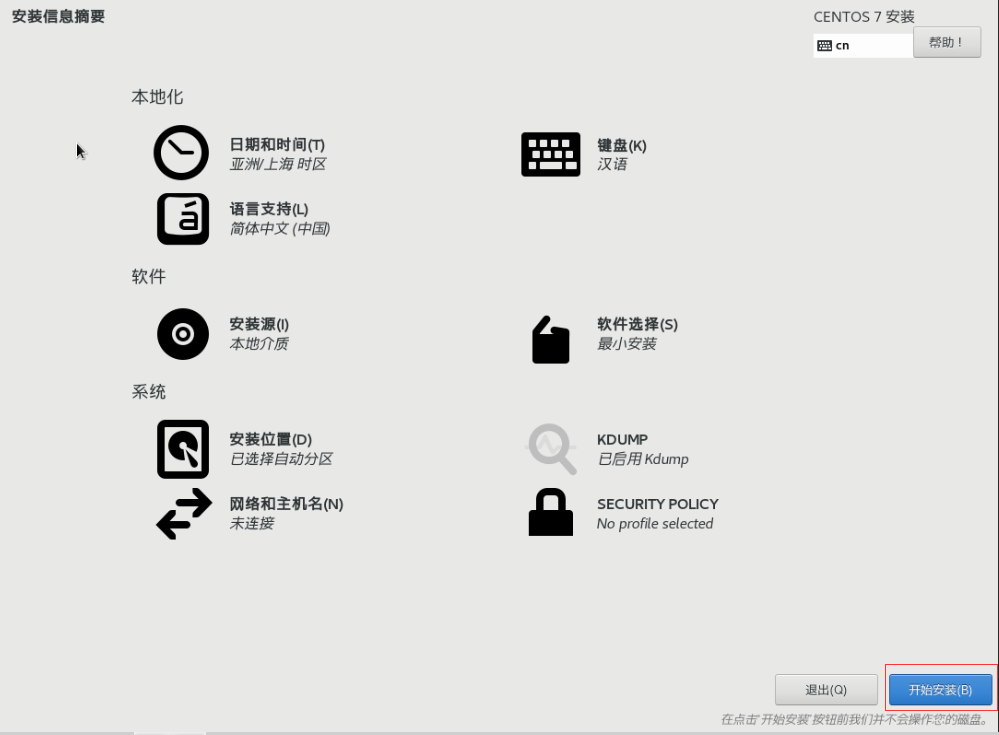This screenshot has height=735, width=999.
Task: Click the 汉语 keyboard status text
Action: pos(612,164)
